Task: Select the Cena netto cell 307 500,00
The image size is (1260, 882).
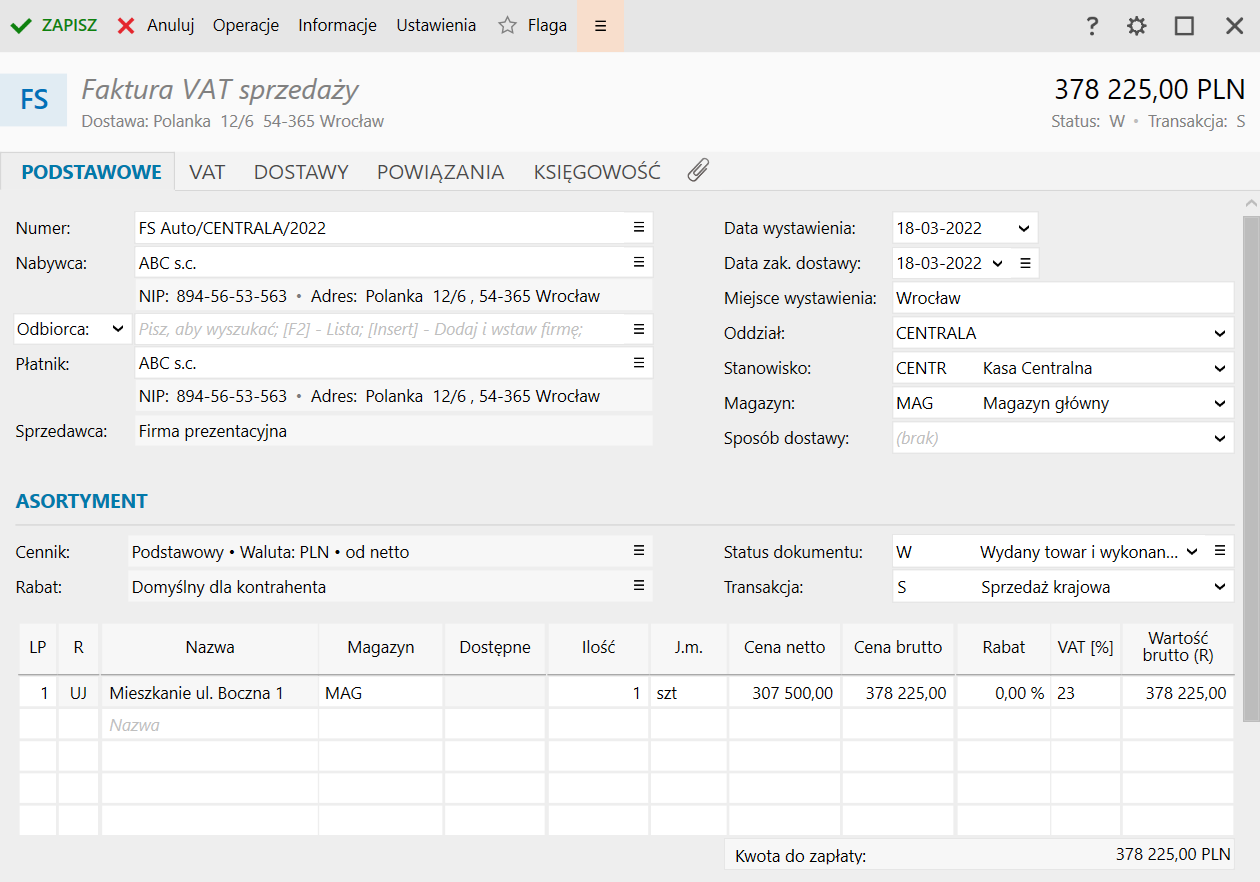Action: tap(785, 692)
